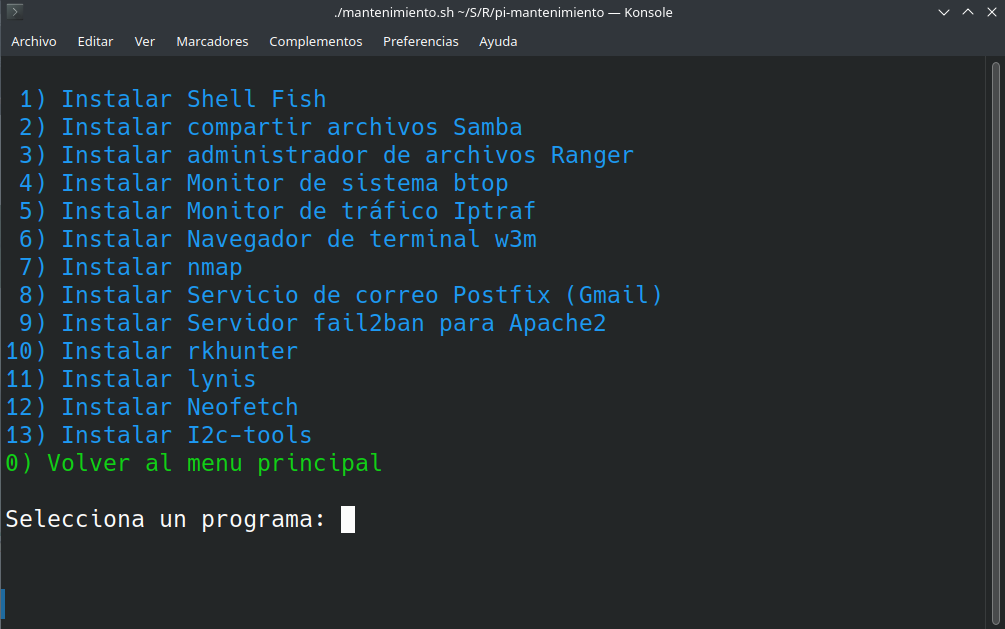Click 'Instalar Servidor fail2ban para Apache2' line
This screenshot has width=1005, height=629.
tap(312, 324)
